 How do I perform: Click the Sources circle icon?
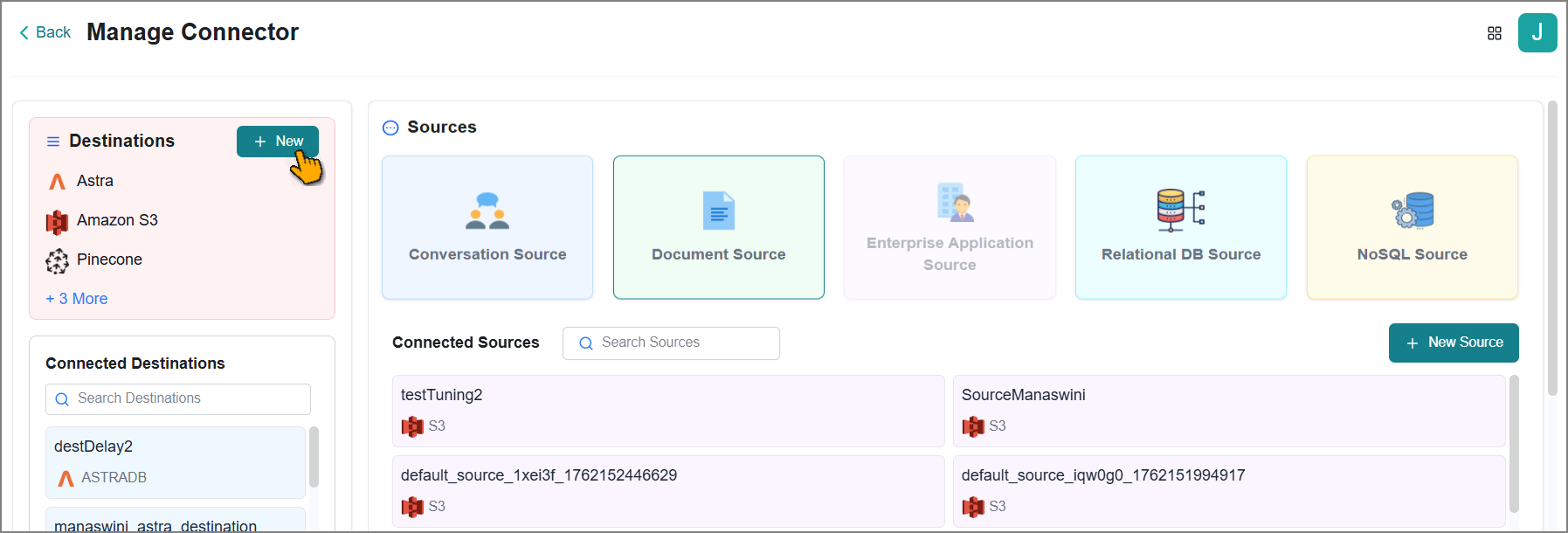tap(390, 128)
